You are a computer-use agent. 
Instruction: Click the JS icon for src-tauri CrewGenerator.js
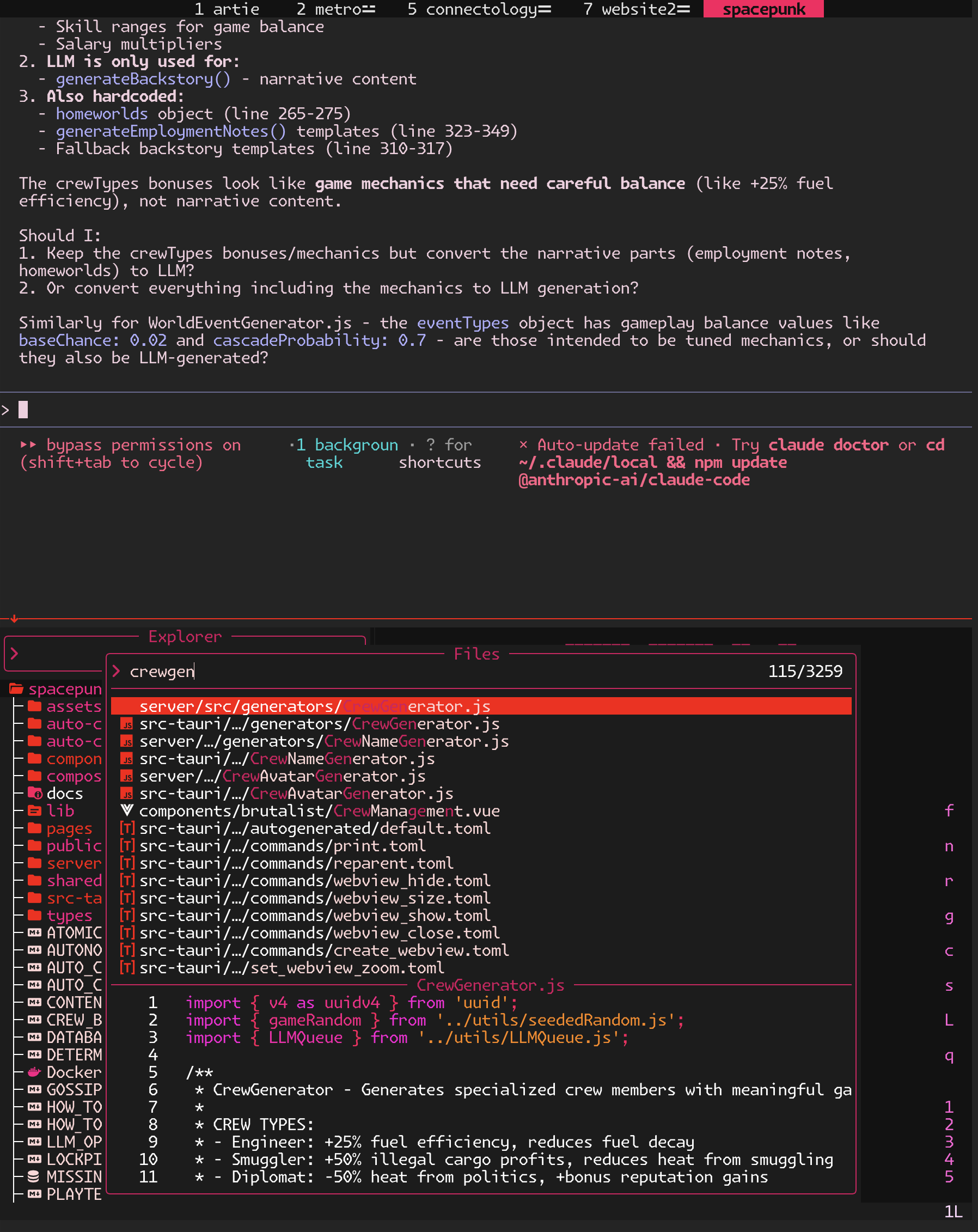coord(127,723)
